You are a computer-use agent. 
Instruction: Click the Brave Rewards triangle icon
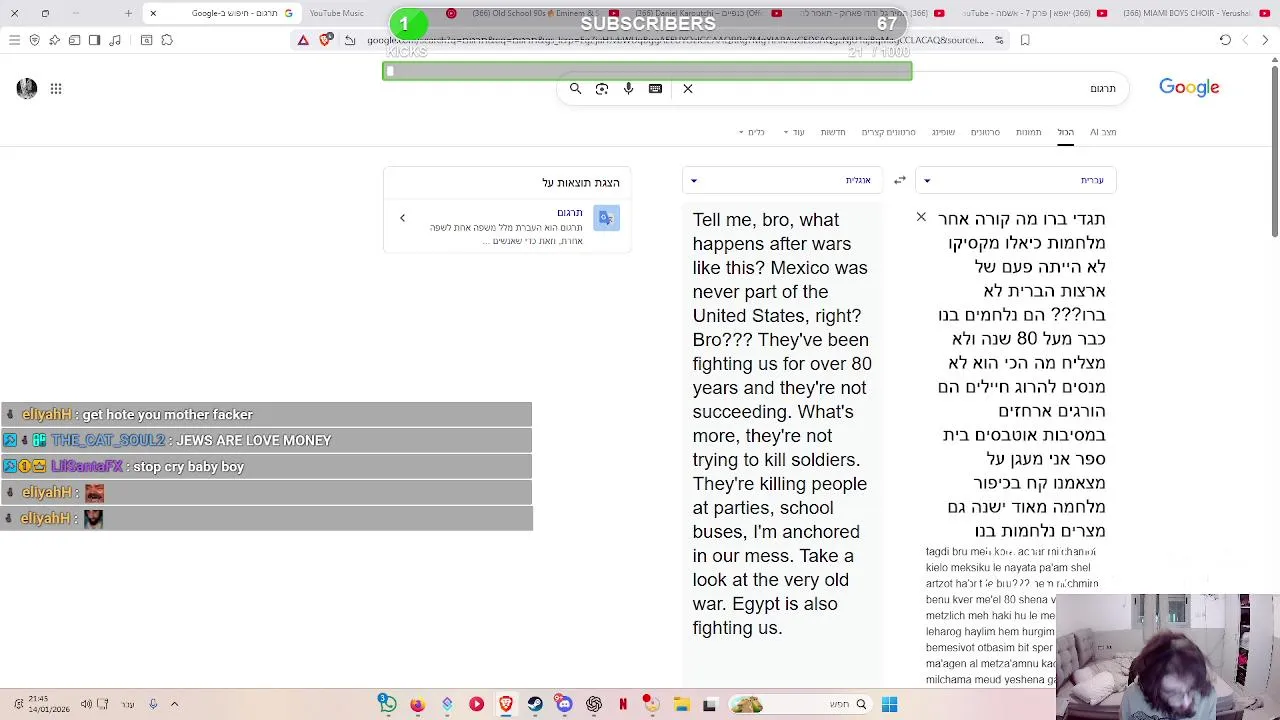[303, 40]
